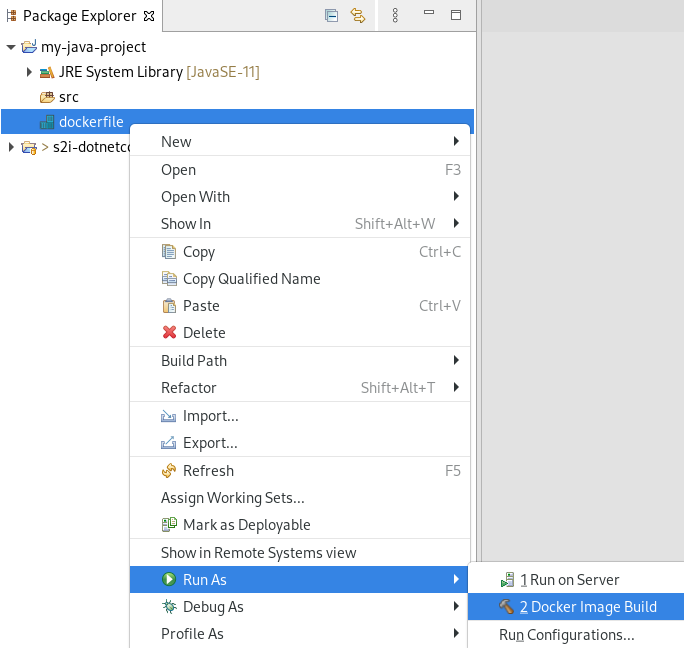
Task: Click Collapse All icon in Package Explorer
Action: (332, 15)
